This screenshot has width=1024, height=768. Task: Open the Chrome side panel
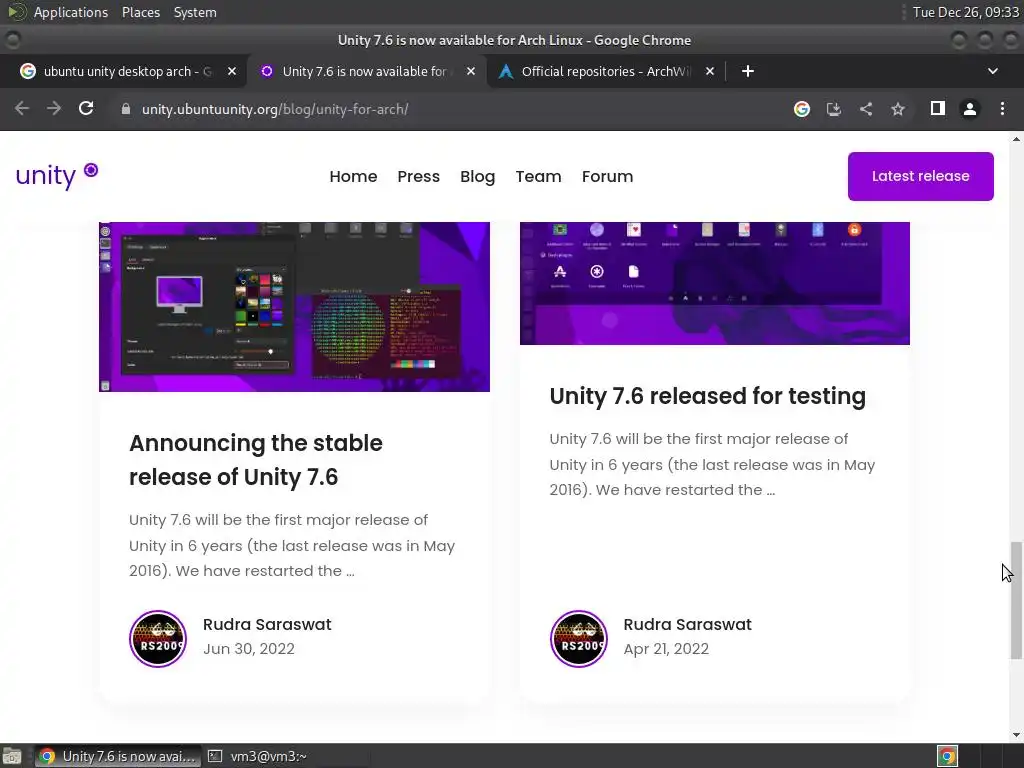click(x=938, y=108)
